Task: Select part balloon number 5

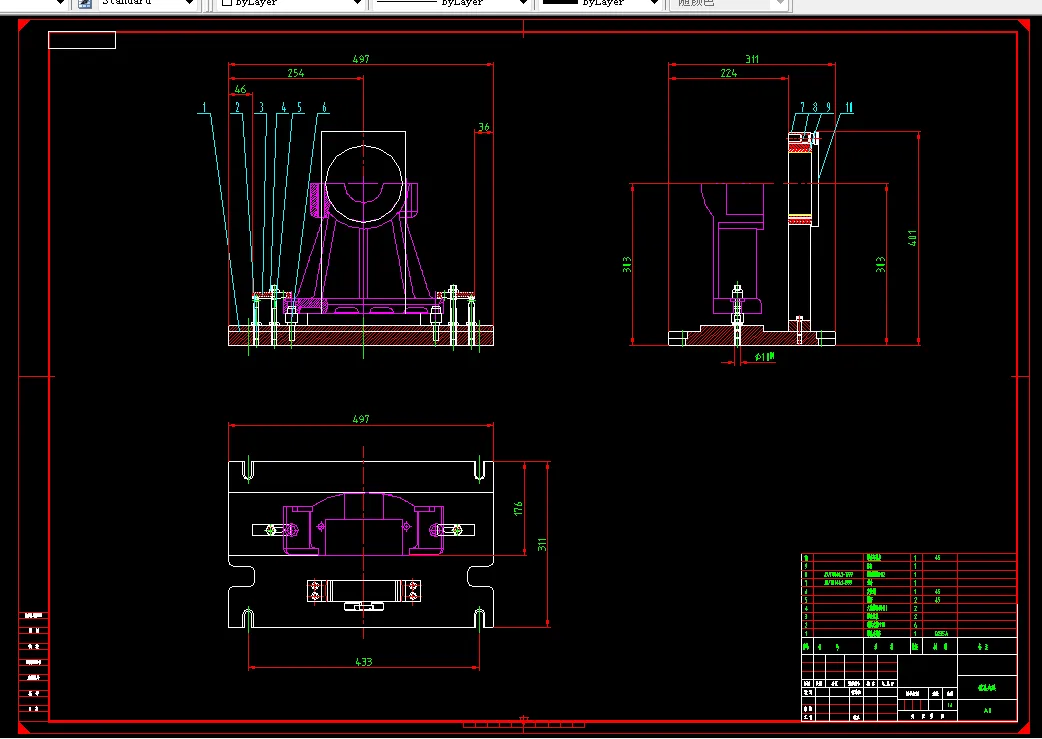Action: [300, 107]
